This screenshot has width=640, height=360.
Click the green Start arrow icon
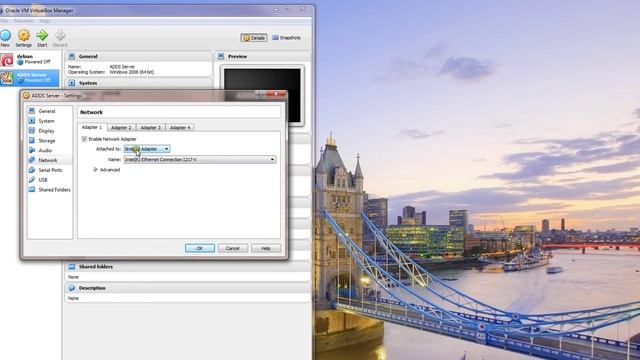[x=42, y=36]
